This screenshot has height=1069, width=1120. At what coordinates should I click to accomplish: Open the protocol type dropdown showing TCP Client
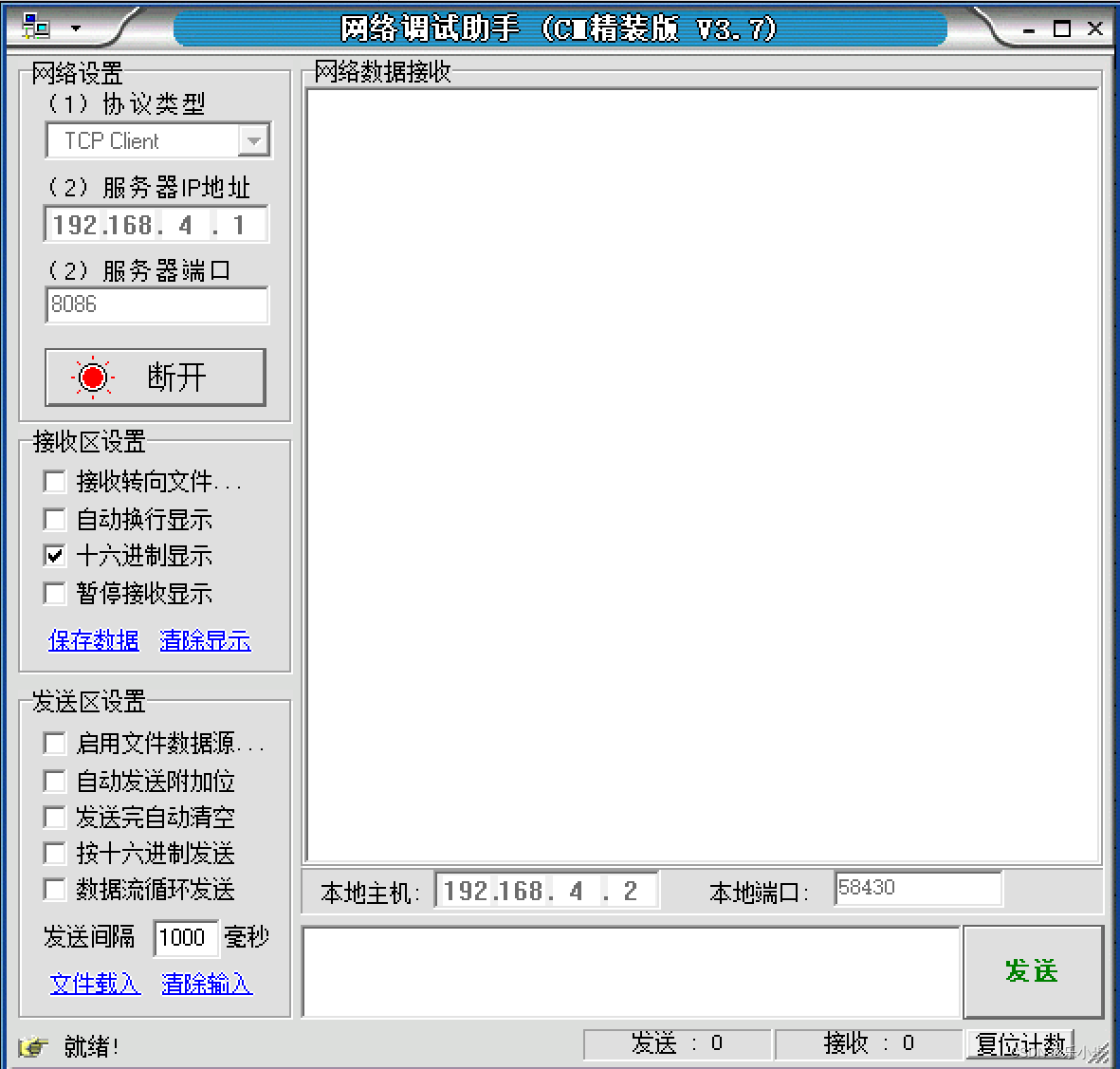click(x=252, y=139)
